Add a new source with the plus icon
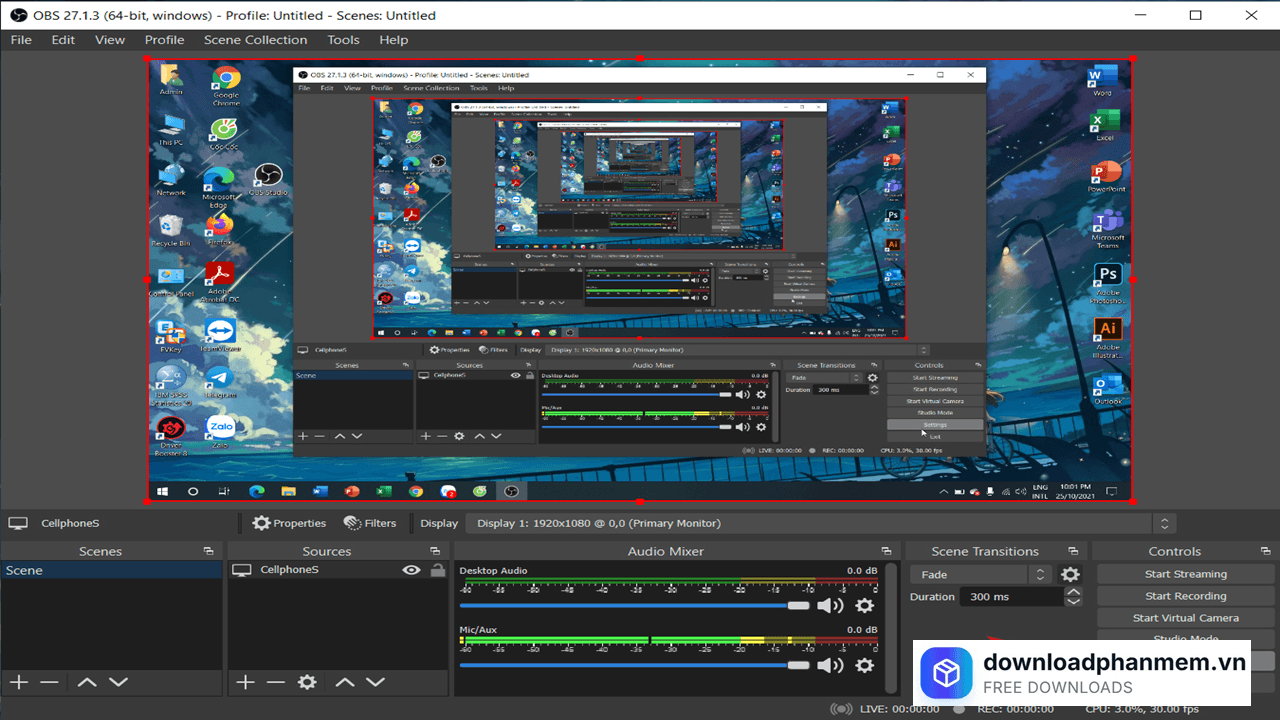 coord(245,682)
